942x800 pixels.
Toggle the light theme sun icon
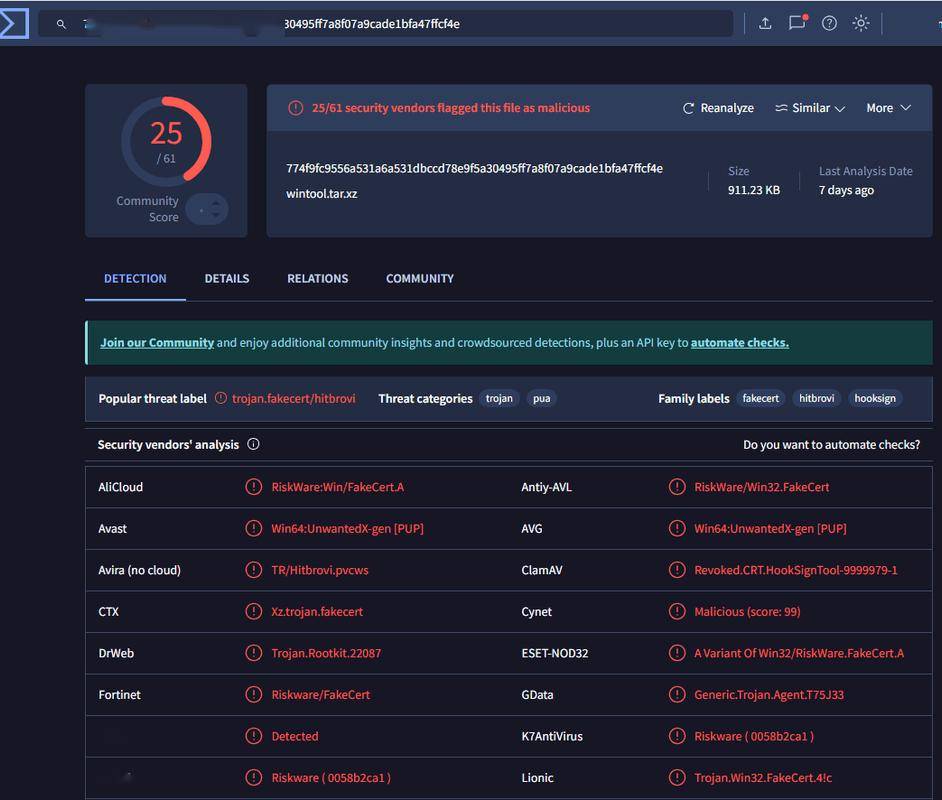coord(861,23)
